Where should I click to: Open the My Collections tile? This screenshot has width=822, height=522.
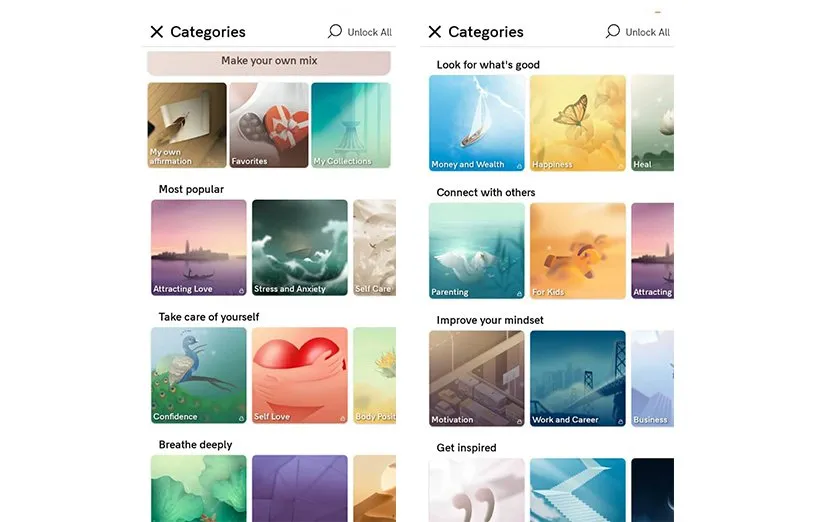351,125
